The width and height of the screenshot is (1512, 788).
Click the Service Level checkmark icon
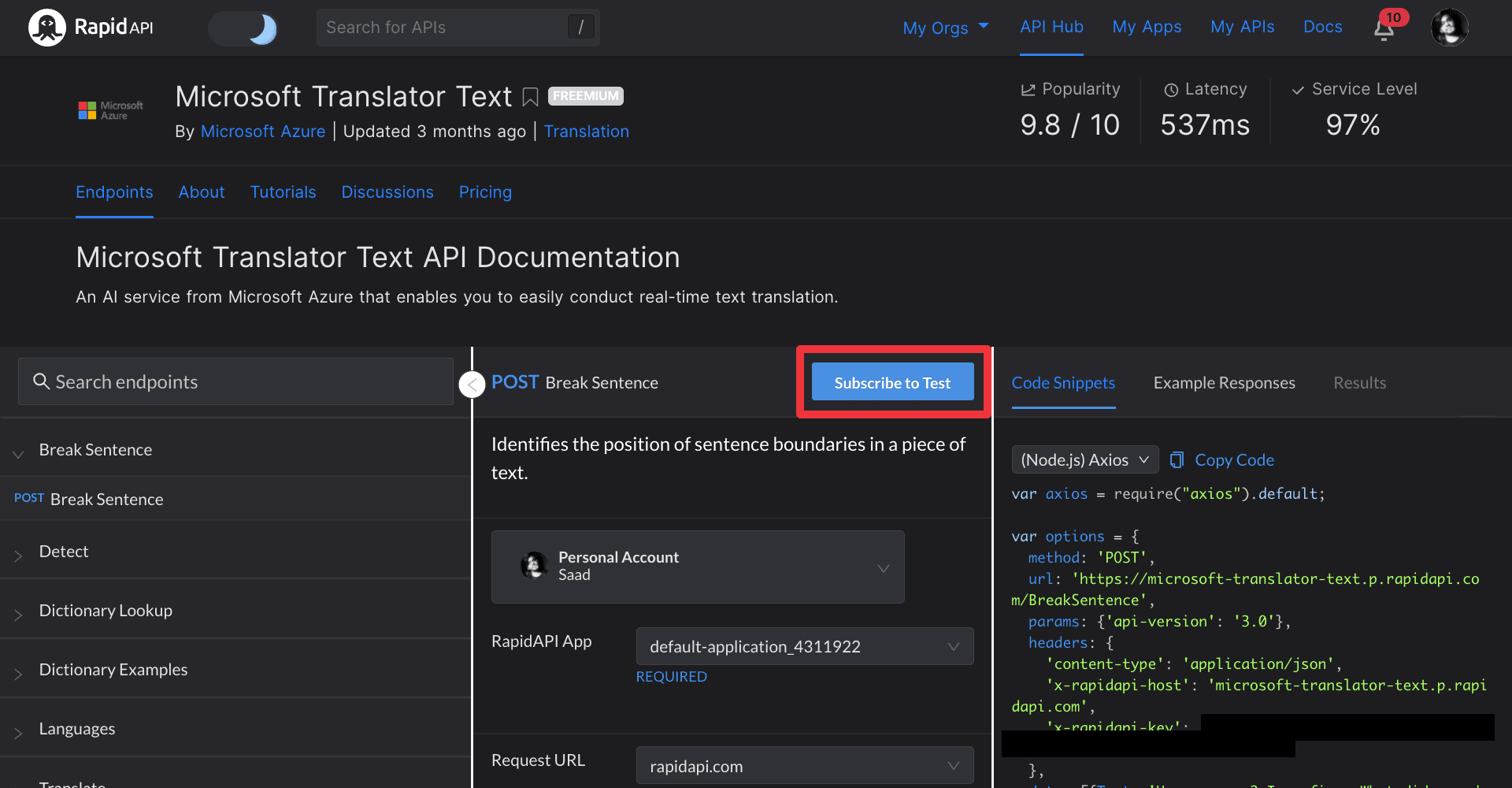[x=1298, y=91]
